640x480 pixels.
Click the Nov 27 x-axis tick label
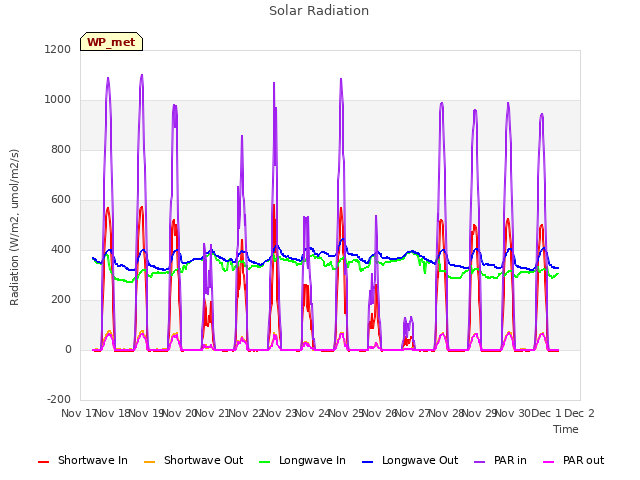tap(412, 413)
